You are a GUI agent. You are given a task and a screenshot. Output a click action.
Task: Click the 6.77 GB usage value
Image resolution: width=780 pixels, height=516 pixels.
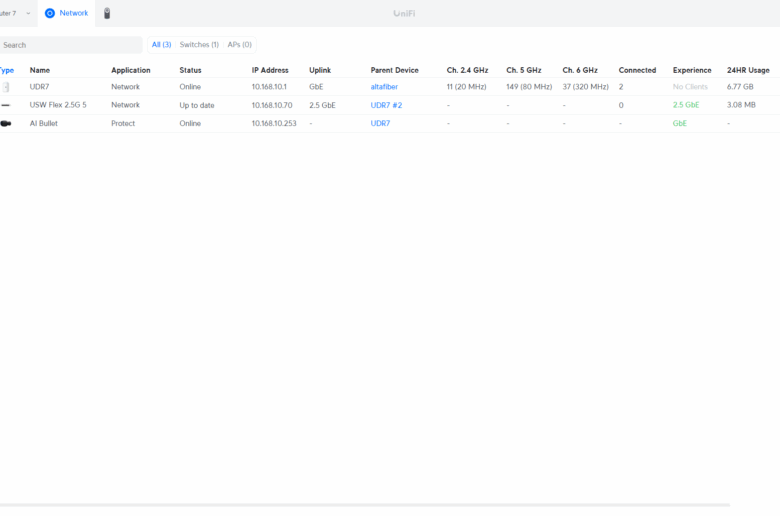coord(740,87)
